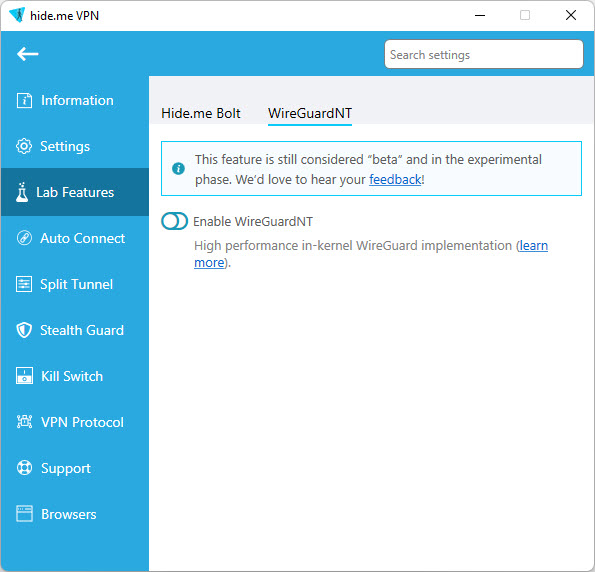The height and width of the screenshot is (572, 595).
Task: Click the Browsers window icon
Action: point(24,514)
